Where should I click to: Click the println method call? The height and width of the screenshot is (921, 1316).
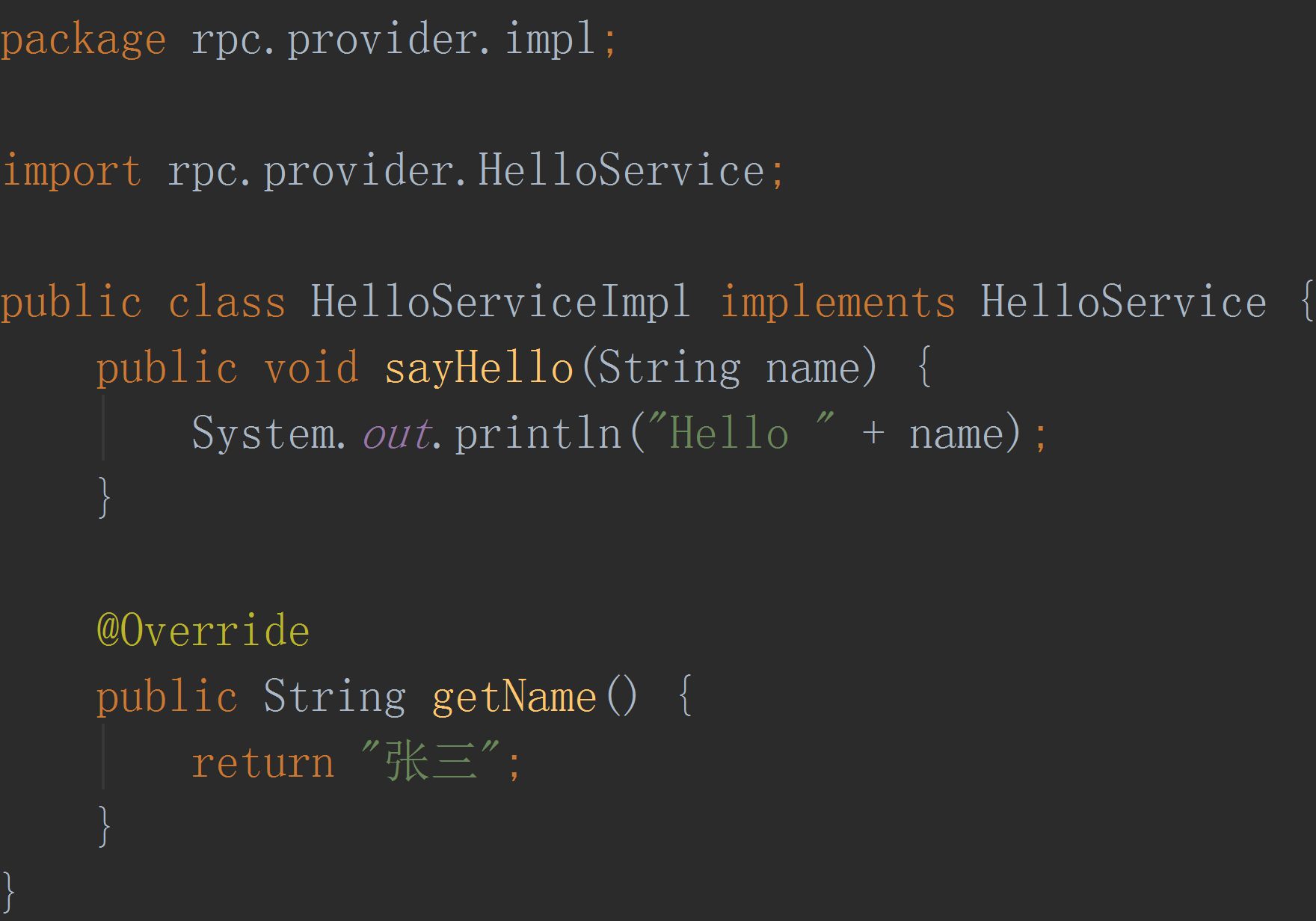pyautogui.click(x=538, y=434)
